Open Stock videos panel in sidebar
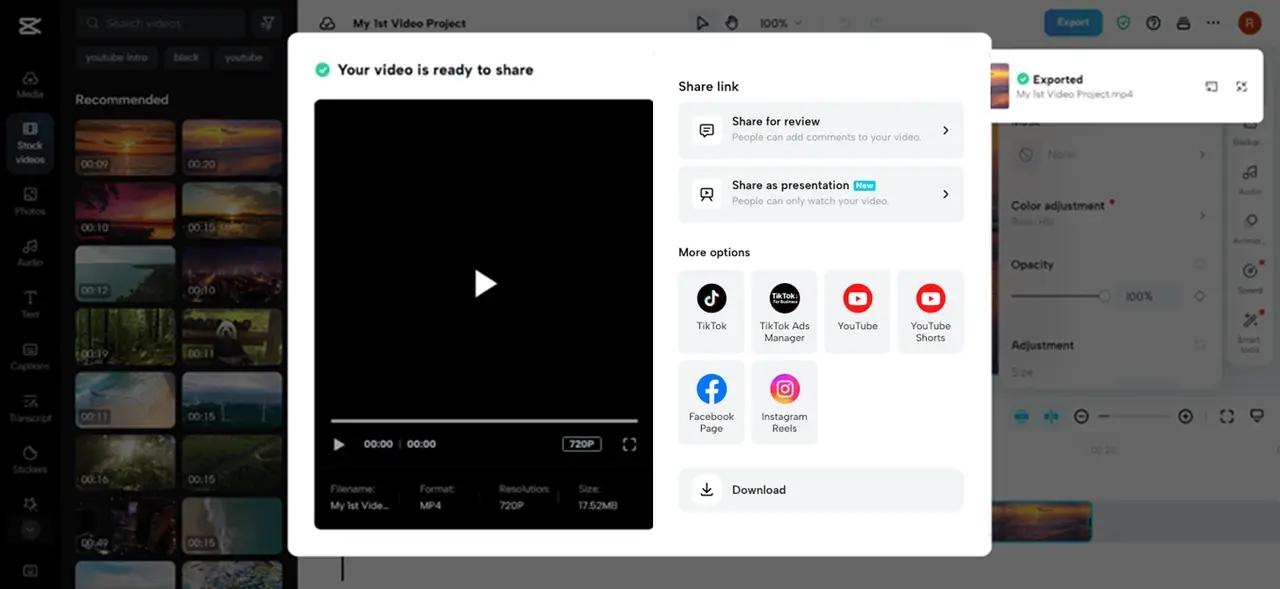 [x=30, y=143]
